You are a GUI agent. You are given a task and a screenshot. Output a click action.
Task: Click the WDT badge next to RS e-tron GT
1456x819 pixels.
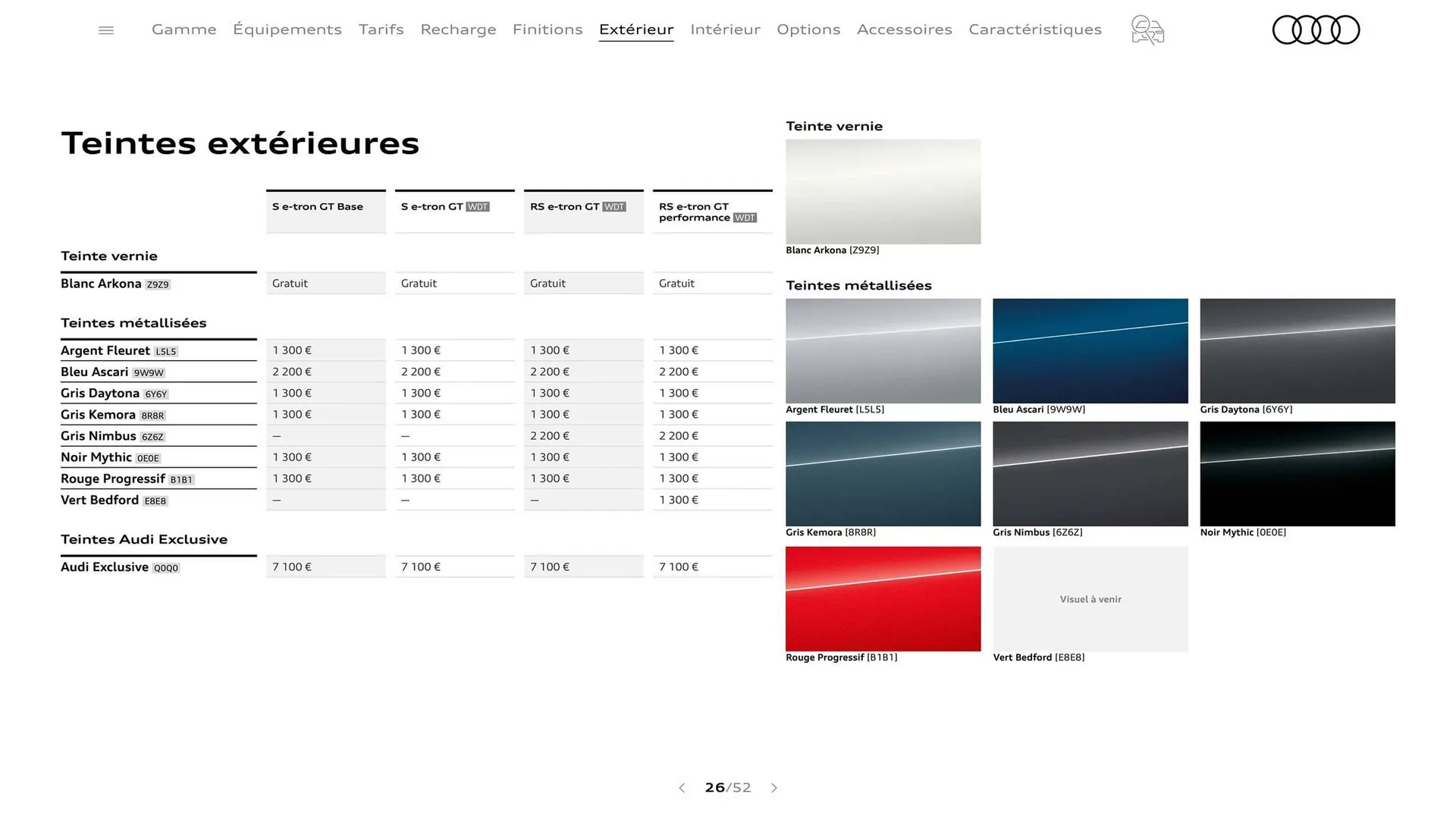pos(614,206)
